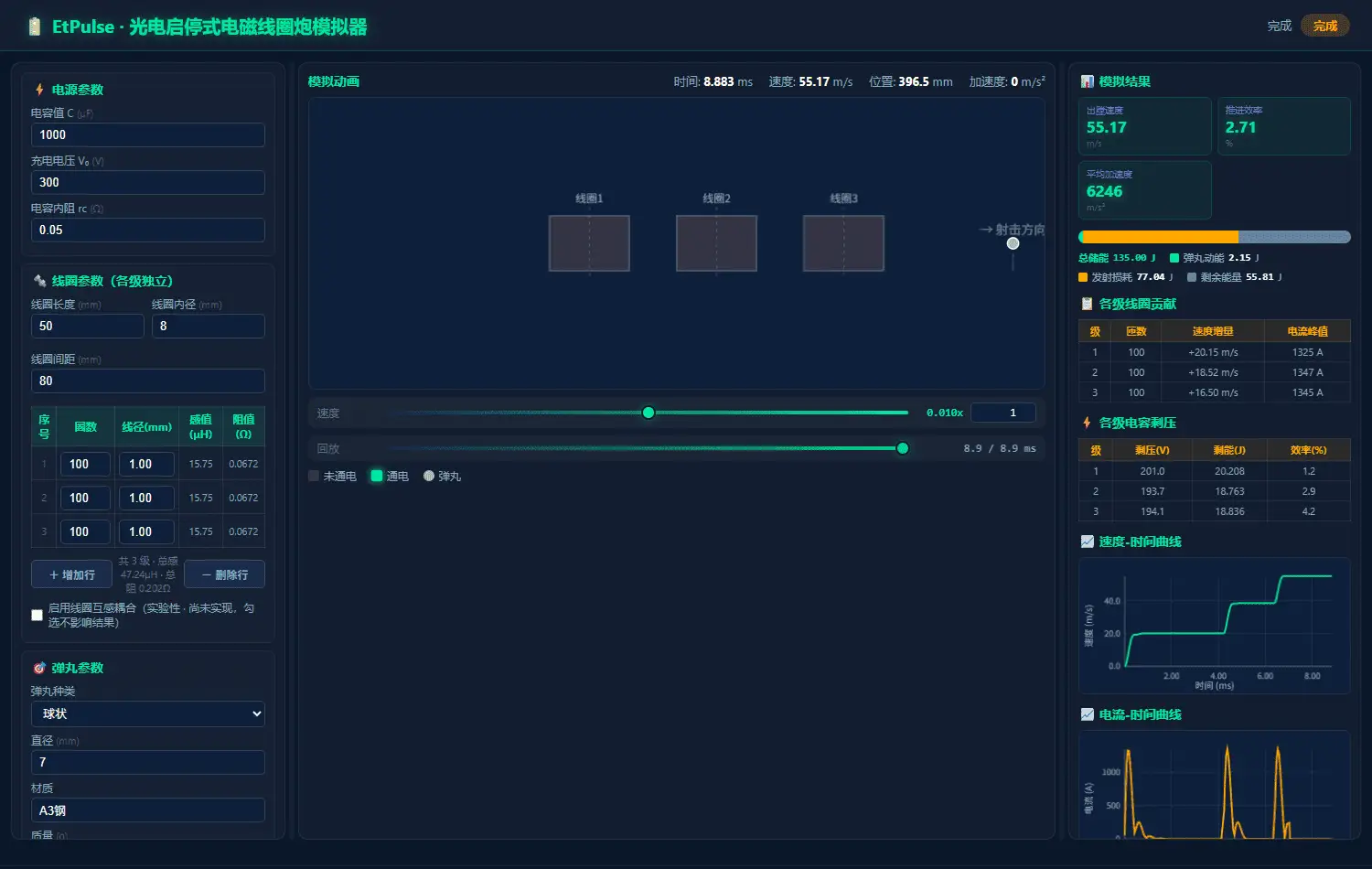Click the 时间 8.883 ms readout

(x=713, y=81)
